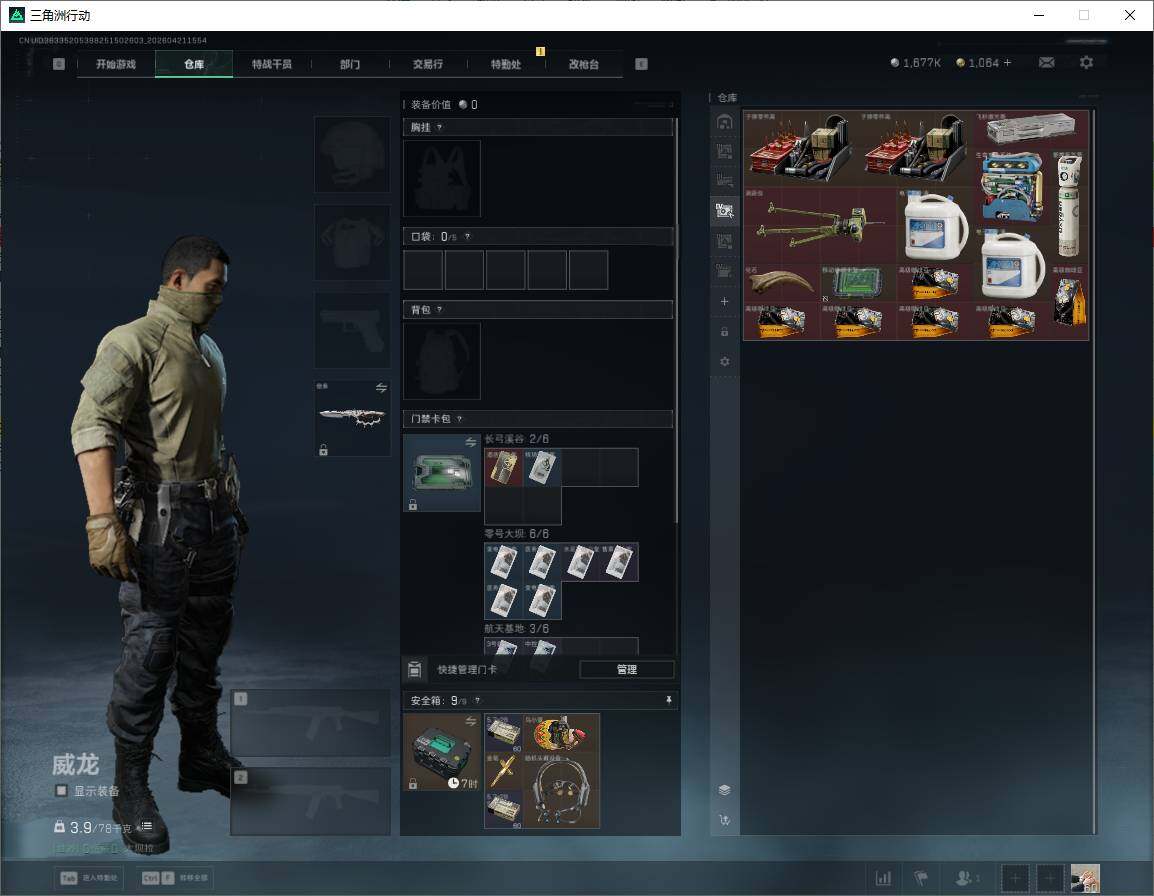Select the safe box case item
This screenshot has width=1154, height=896.
coord(442,752)
